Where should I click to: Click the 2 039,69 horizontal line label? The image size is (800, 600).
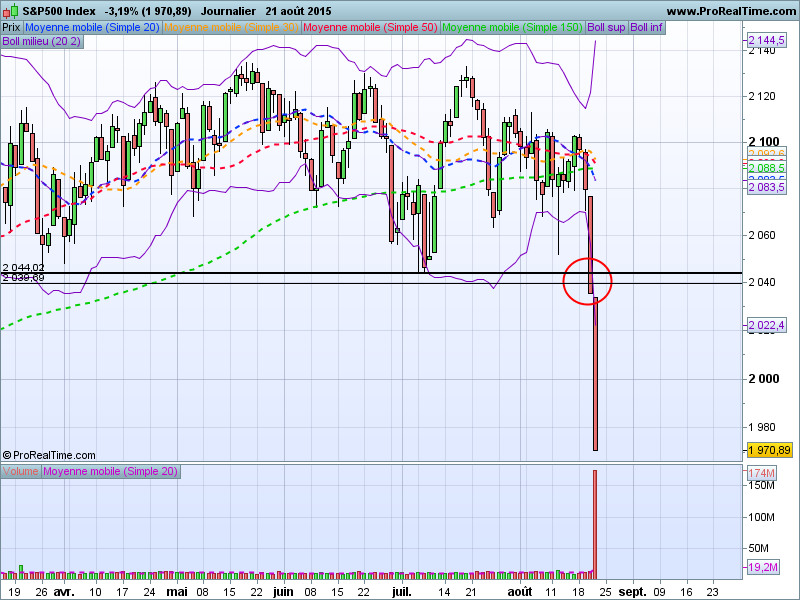[x=23, y=278]
